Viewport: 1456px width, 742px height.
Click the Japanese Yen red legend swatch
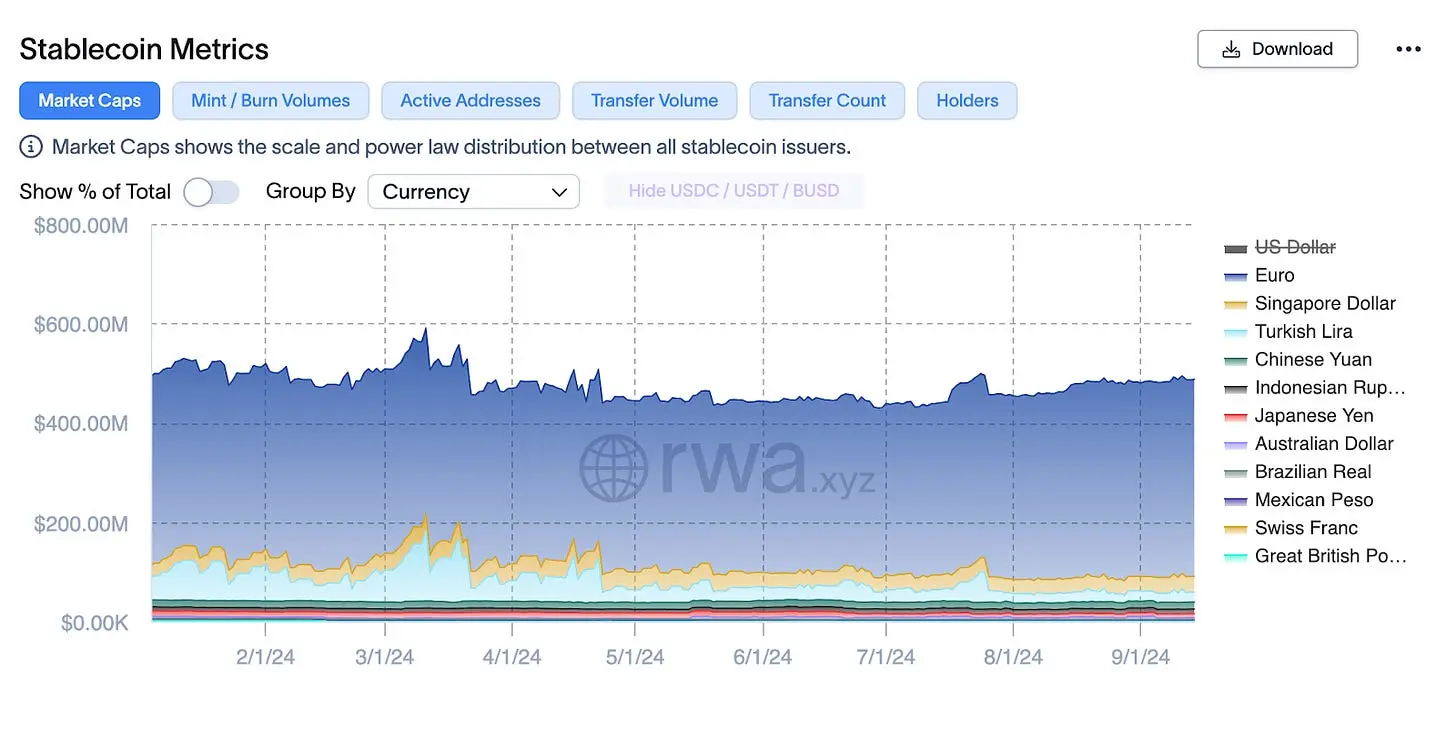1236,416
